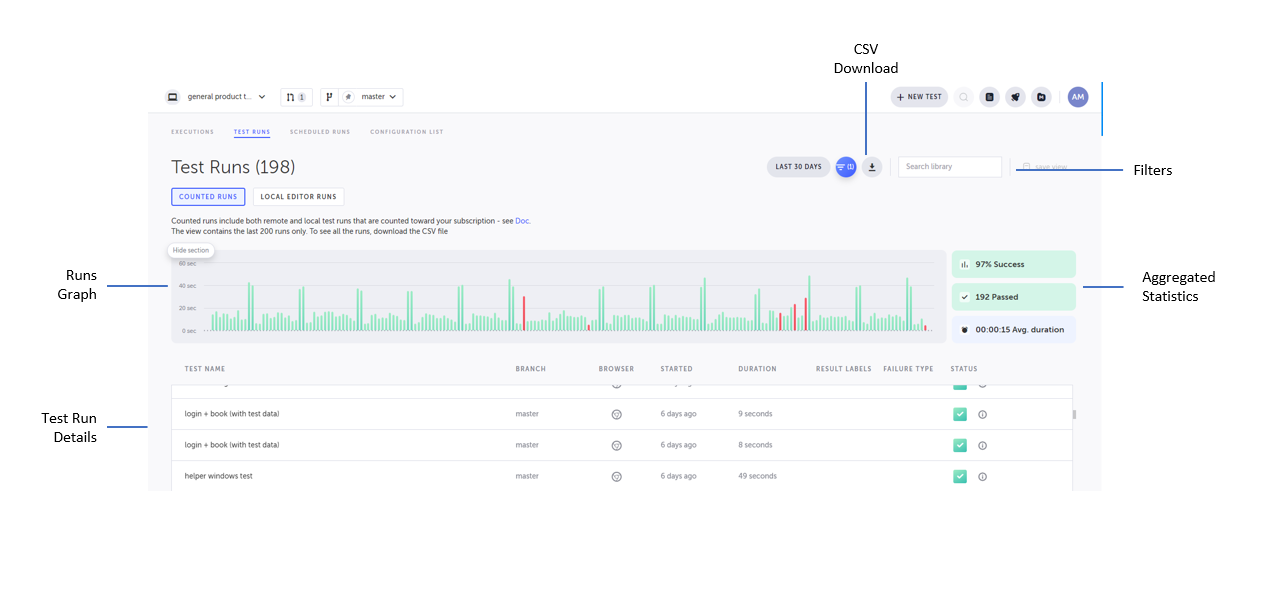Hide the runs graph section
1261x601 pixels.
point(190,250)
